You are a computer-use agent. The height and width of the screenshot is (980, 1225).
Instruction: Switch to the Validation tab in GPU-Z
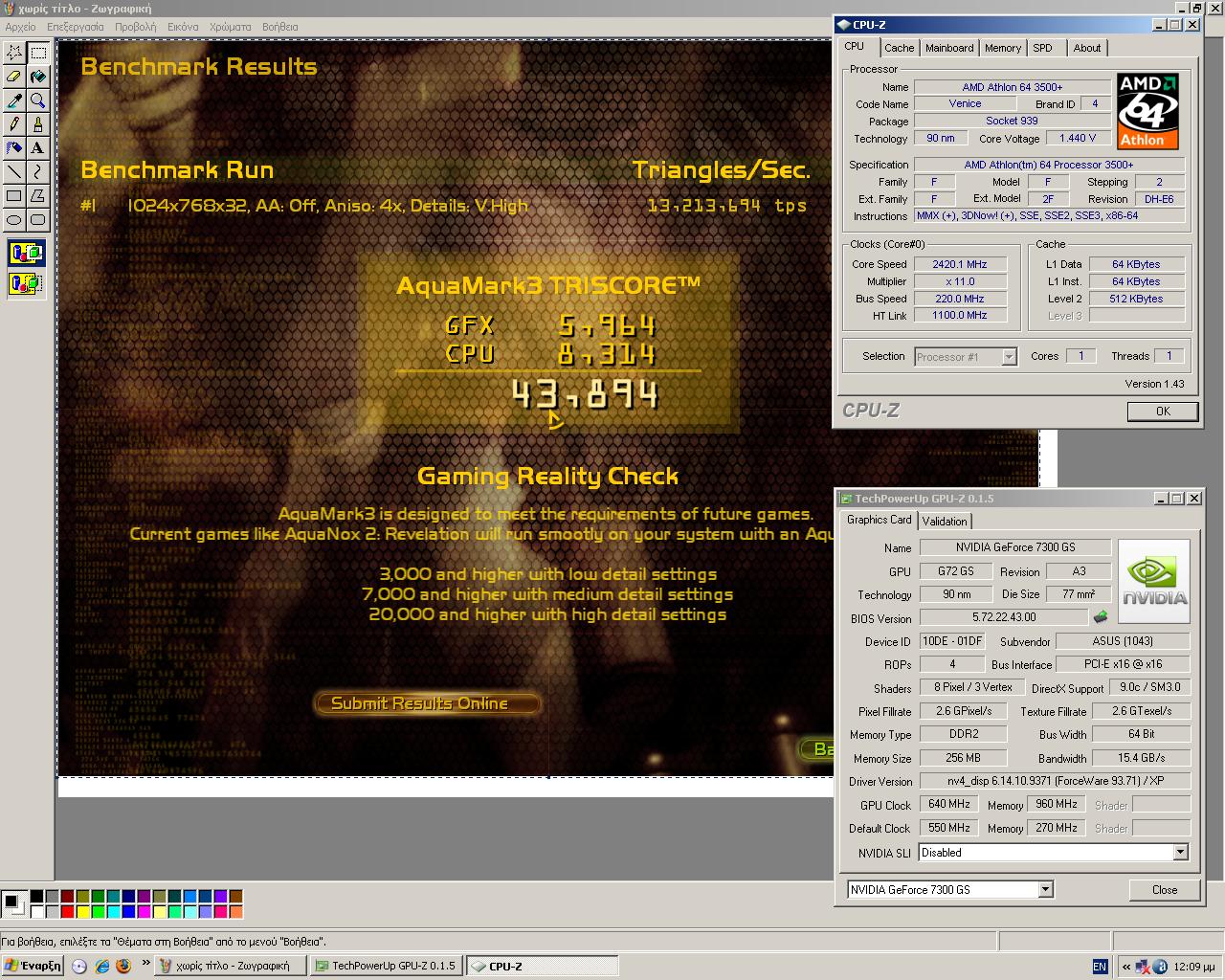pos(945,522)
